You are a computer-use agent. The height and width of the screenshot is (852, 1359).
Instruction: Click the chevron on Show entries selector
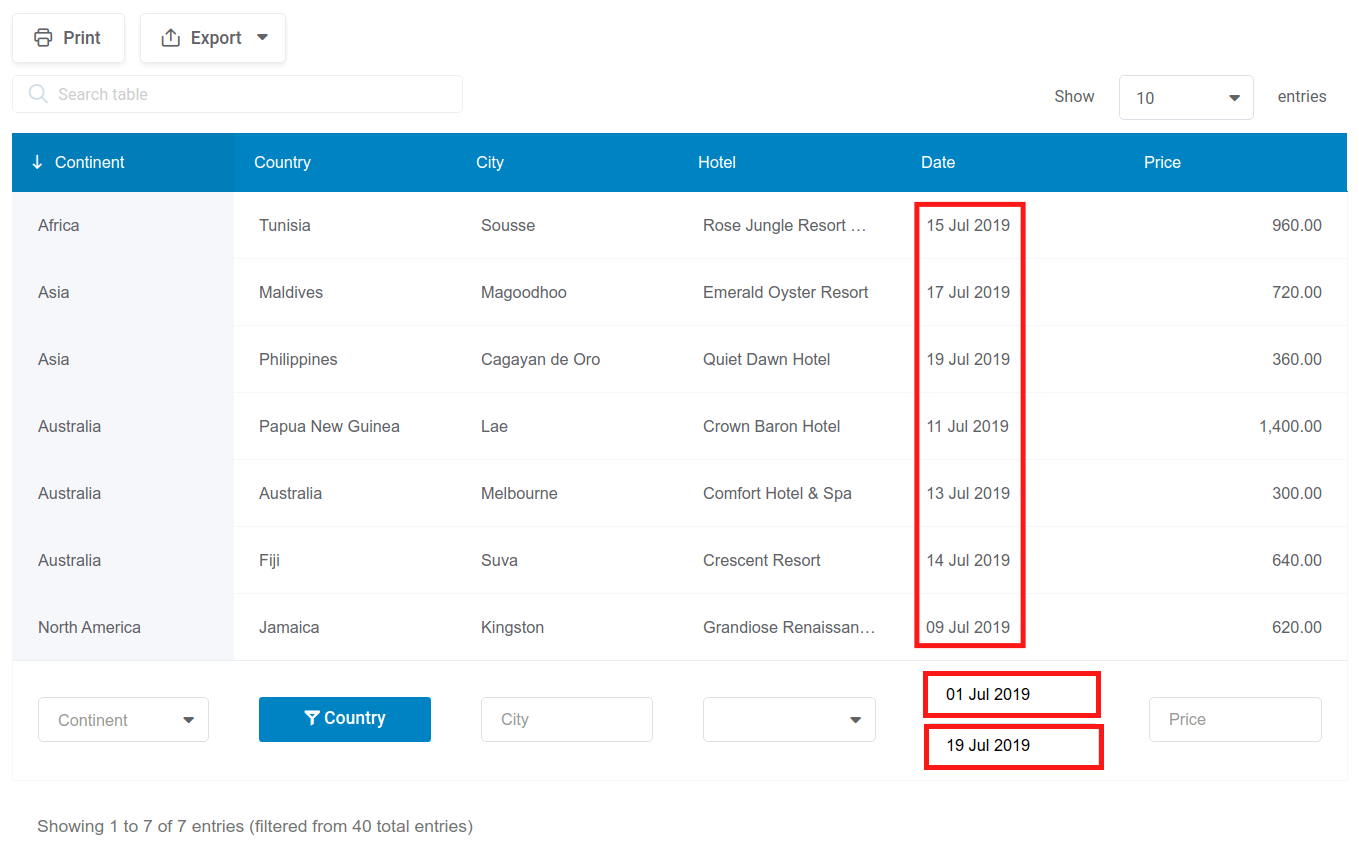pos(1233,97)
